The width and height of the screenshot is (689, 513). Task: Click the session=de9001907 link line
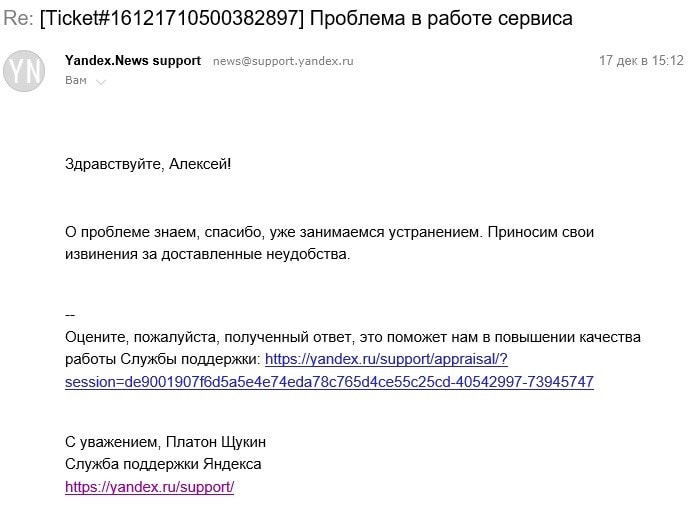[x=329, y=382]
